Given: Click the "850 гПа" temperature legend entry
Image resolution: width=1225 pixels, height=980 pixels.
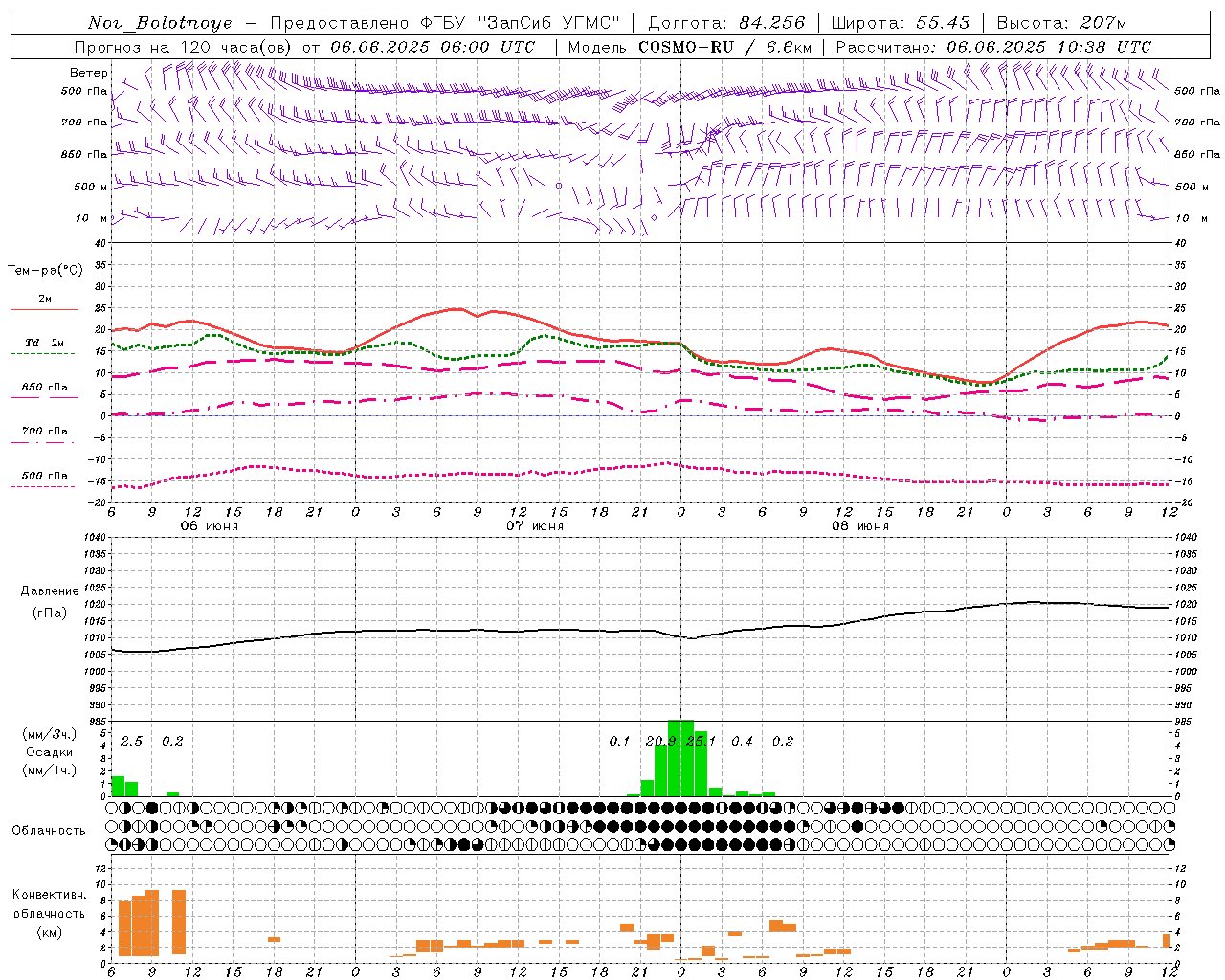Looking at the screenshot, I should point(44,388).
